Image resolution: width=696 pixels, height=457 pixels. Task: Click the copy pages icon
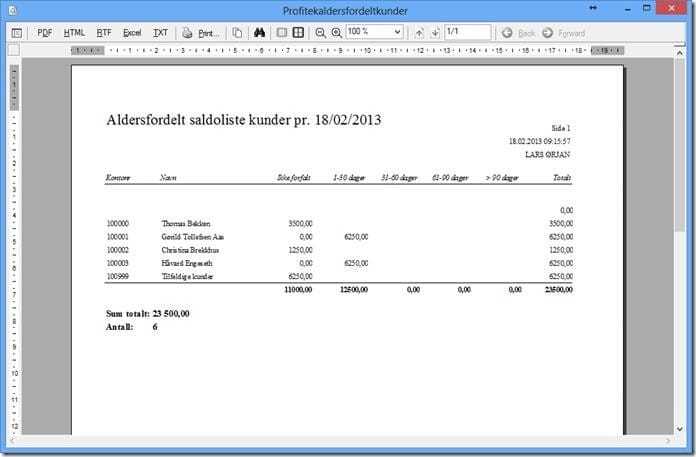coord(238,33)
